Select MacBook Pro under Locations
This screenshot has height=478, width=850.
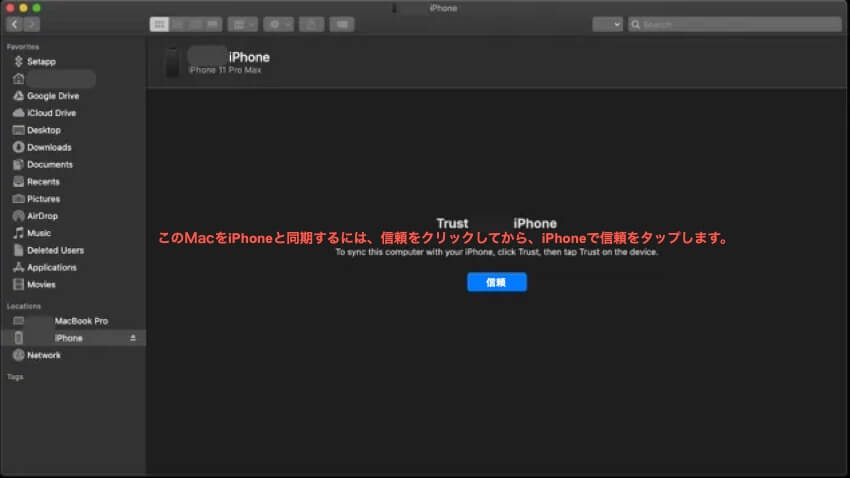[x=81, y=321]
